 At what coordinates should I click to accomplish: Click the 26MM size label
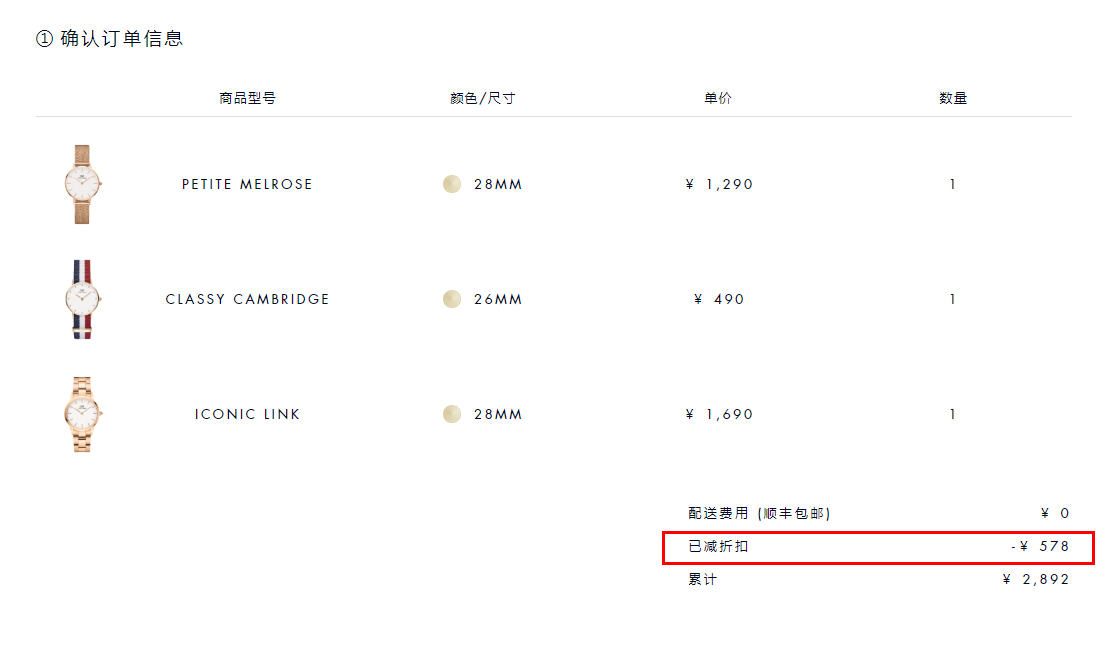(x=498, y=299)
